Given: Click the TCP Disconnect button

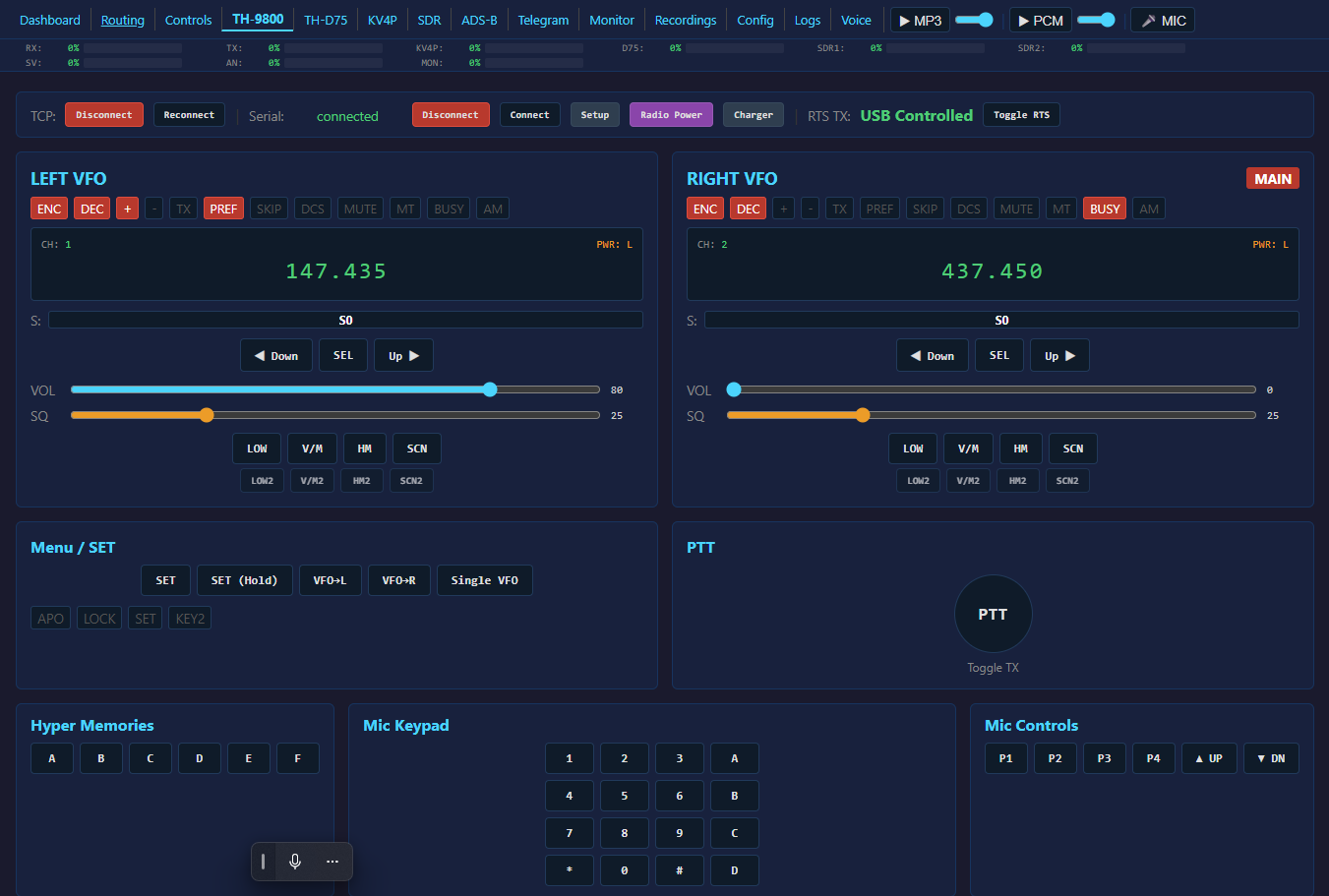Looking at the screenshot, I should pos(104,115).
